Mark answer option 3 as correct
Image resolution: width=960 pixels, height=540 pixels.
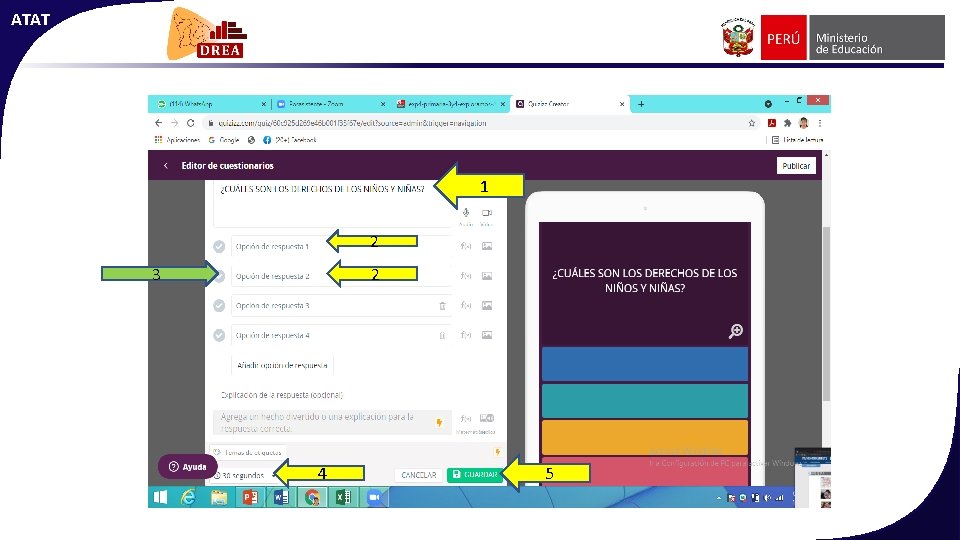(219, 306)
